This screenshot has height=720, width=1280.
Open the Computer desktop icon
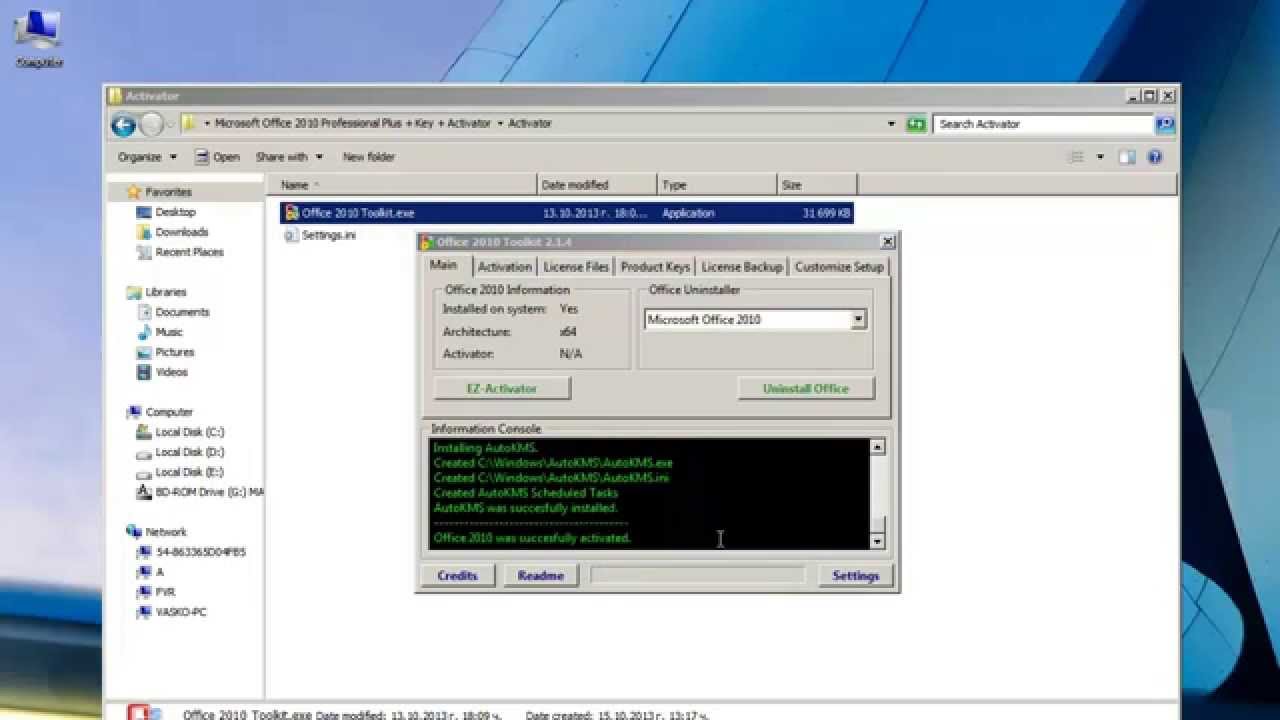coord(38,38)
